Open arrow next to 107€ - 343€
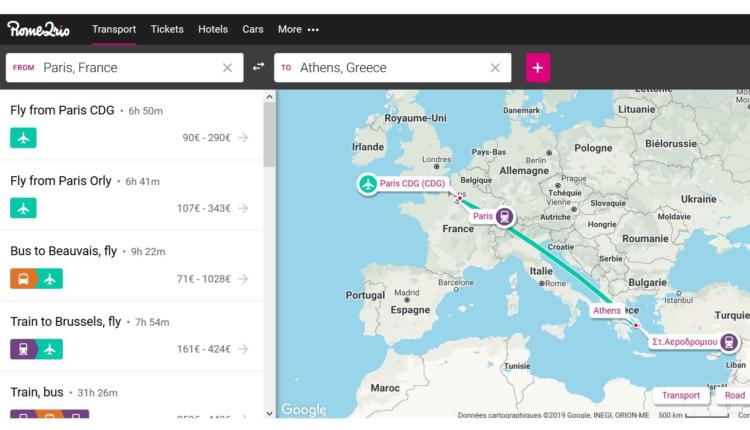750x430 pixels. click(x=243, y=208)
